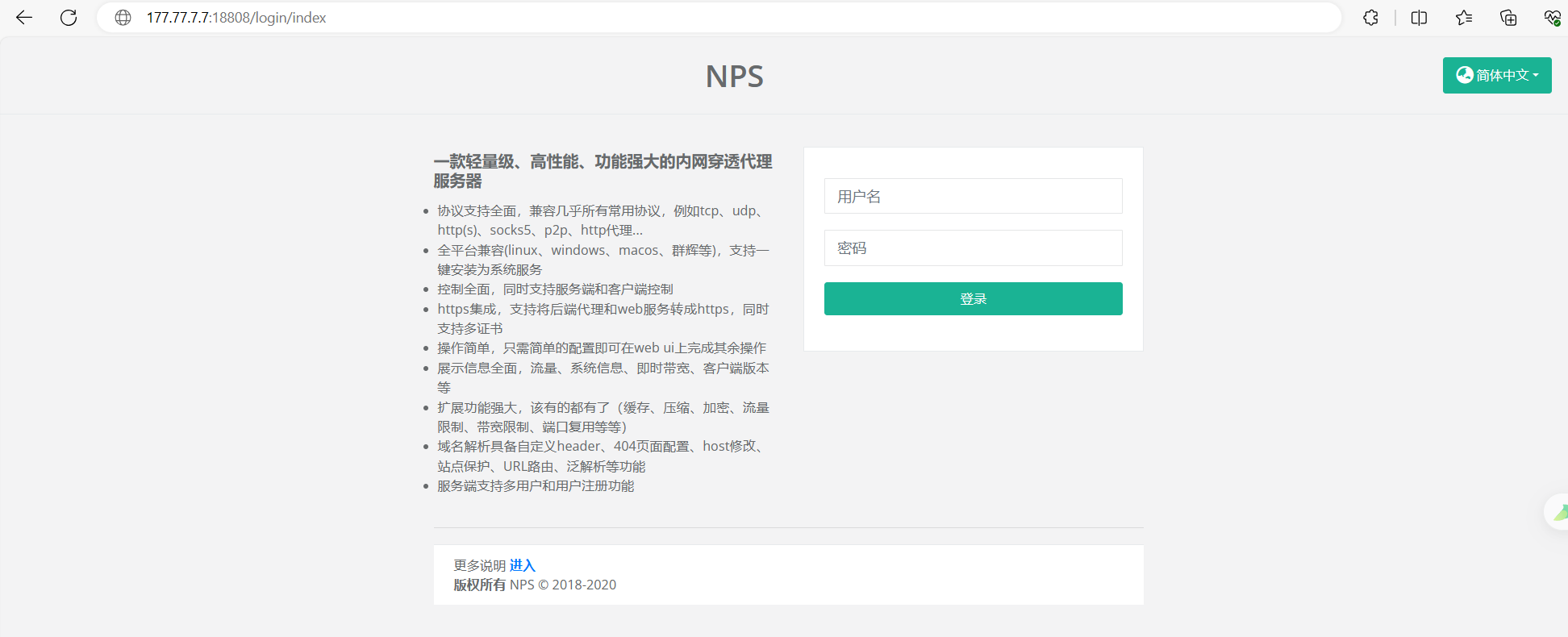Click the bullet 操作简单 text

point(602,348)
